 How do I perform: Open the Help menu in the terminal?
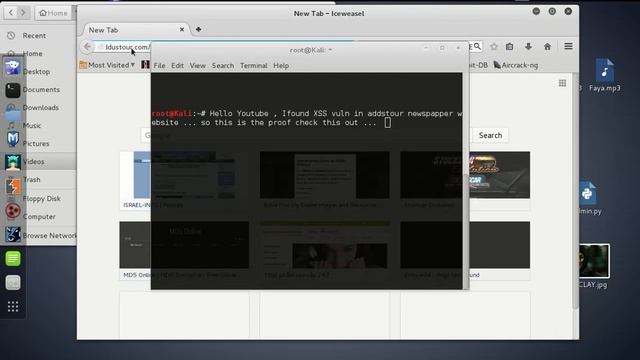281,65
